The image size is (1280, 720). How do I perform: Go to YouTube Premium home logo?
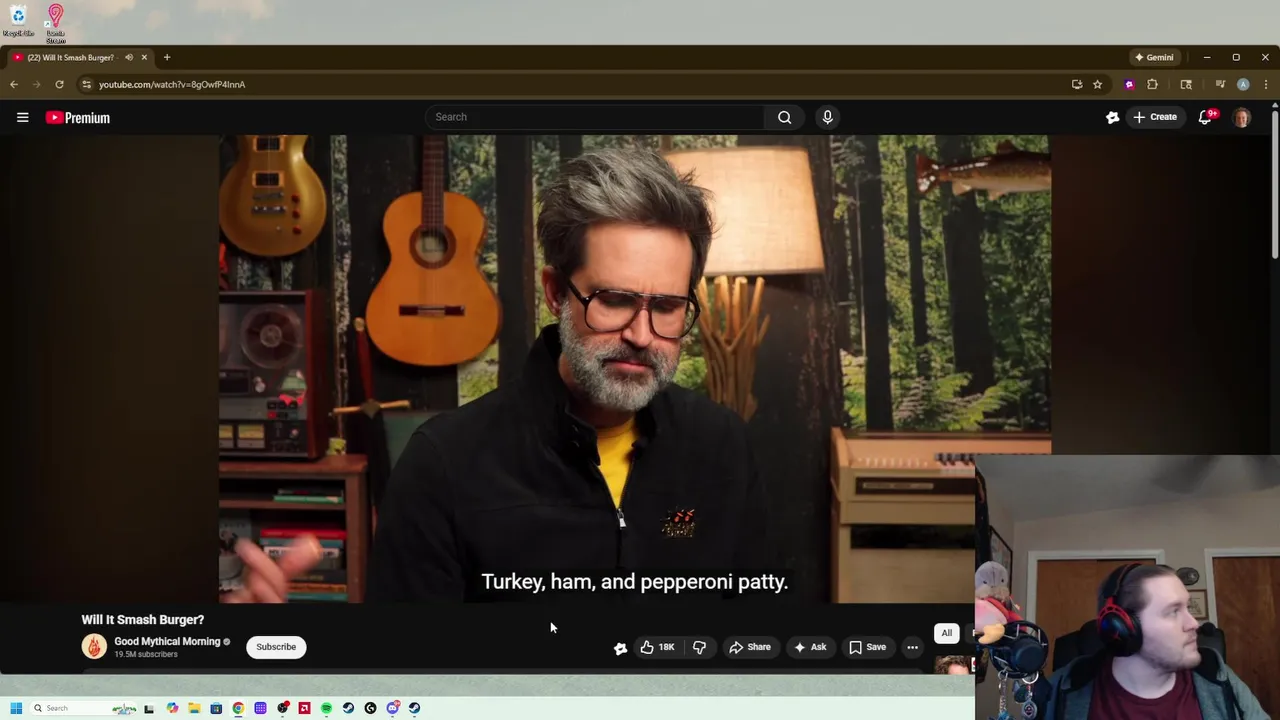78,118
